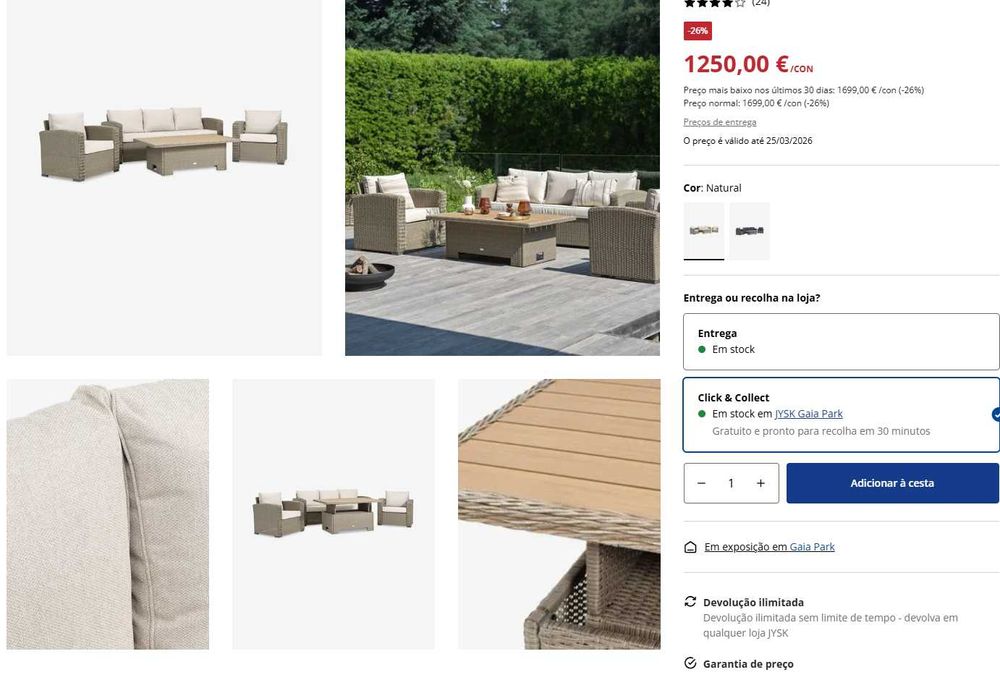Open the Em exposição em Gaia Park link

point(769,547)
